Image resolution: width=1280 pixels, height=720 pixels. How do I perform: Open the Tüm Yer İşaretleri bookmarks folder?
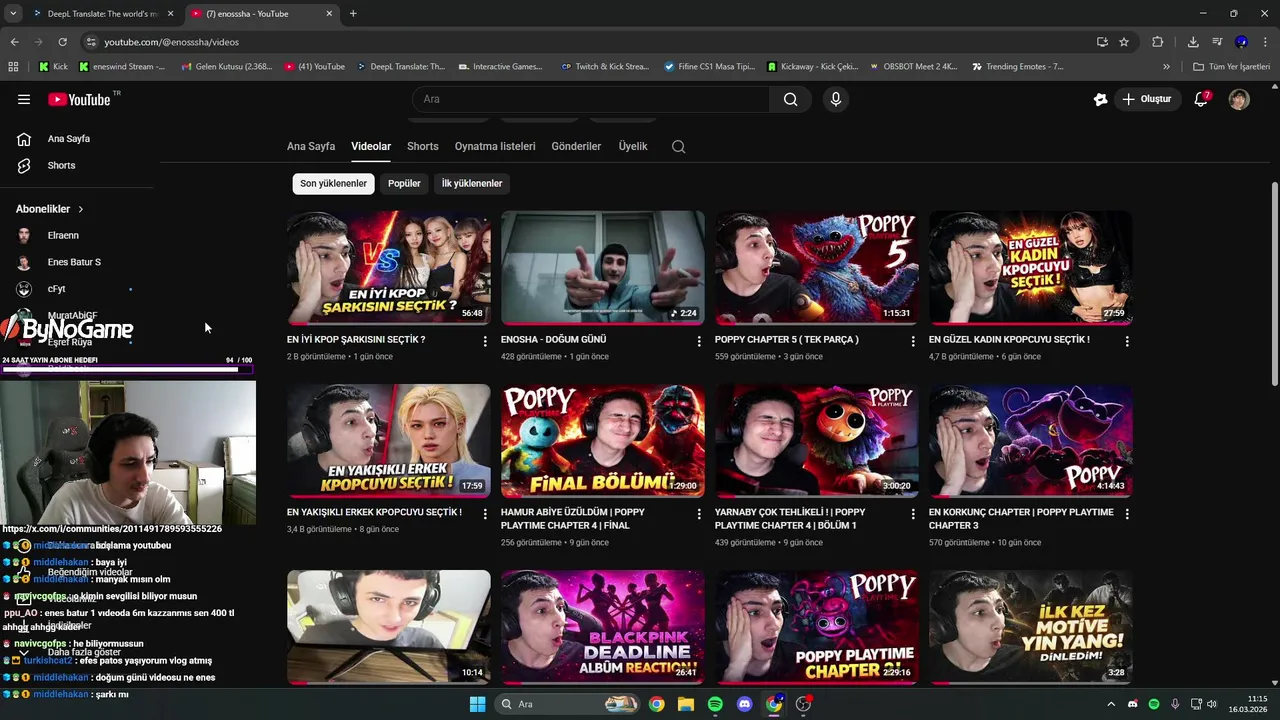click(1231, 67)
